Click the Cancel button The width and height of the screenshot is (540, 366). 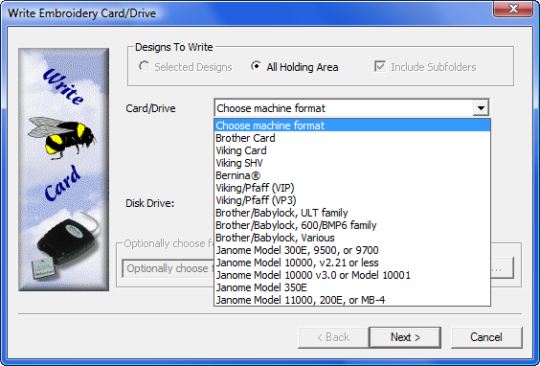pyautogui.click(x=486, y=337)
